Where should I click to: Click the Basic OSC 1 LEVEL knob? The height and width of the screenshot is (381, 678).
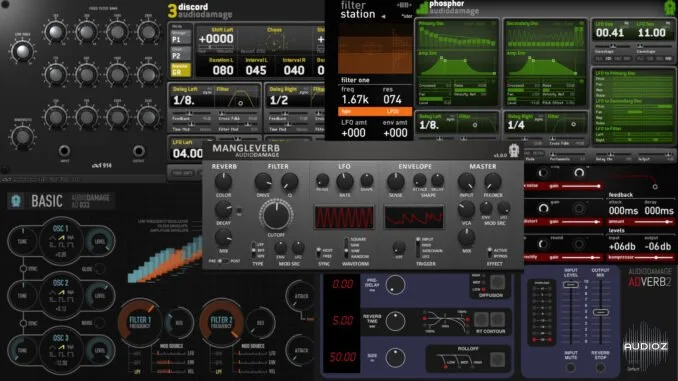[x=100, y=241]
